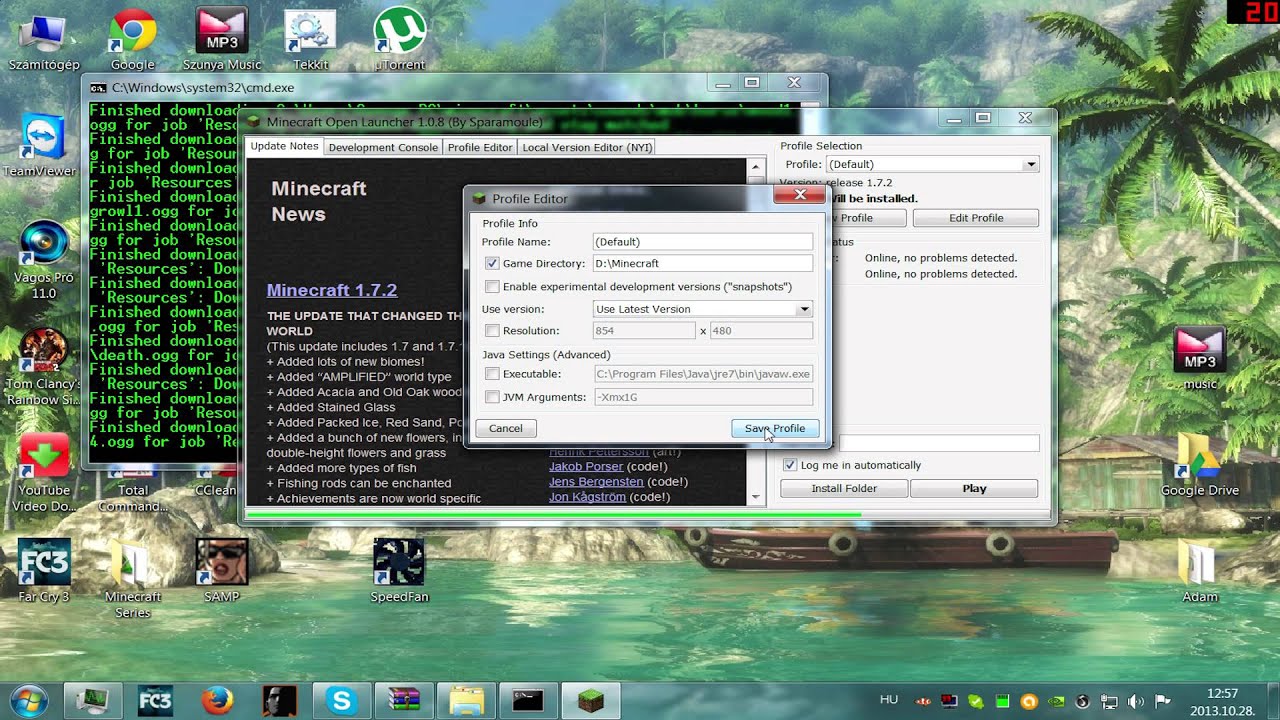The width and height of the screenshot is (1280, 720).
Task: Open the SAMP desktop shortcut
Action: pyautogui.click(x=221, y=570)
